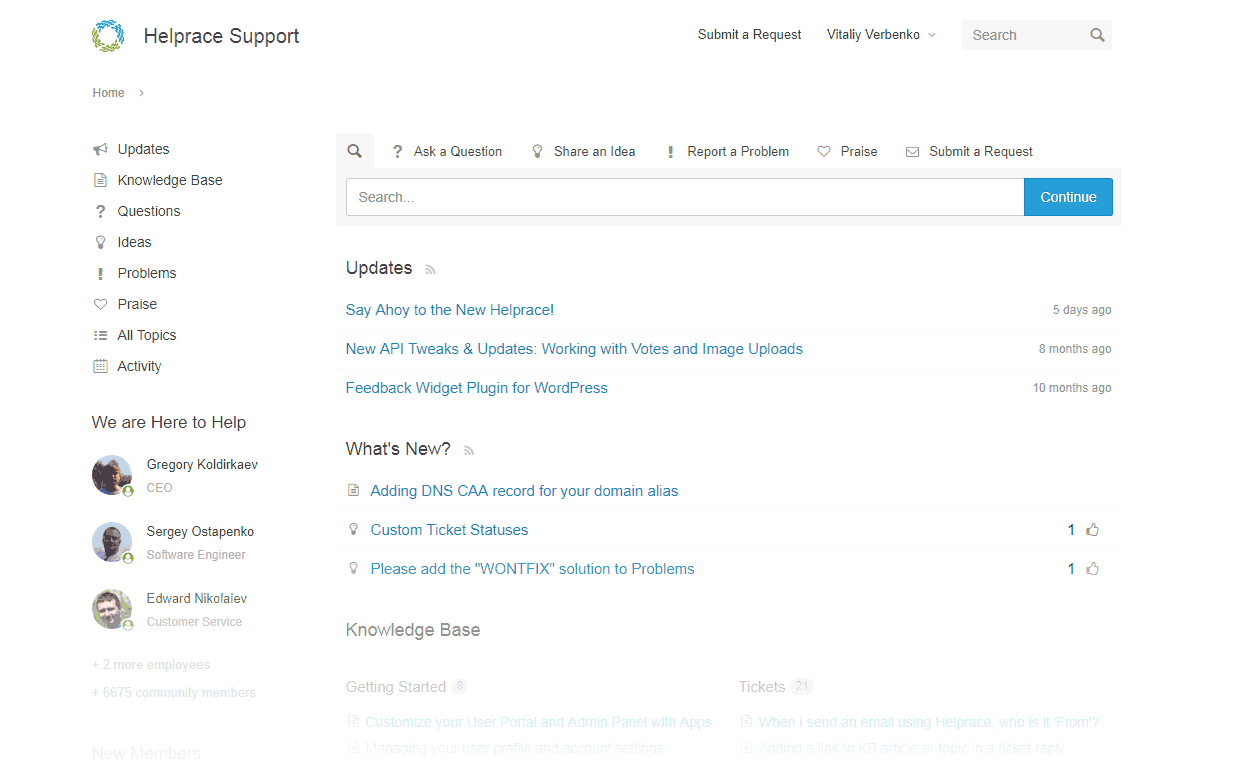Upvote the WONTFIX solution idea
This screenshot has width=1234, height=775.
tap(1092, 569)
